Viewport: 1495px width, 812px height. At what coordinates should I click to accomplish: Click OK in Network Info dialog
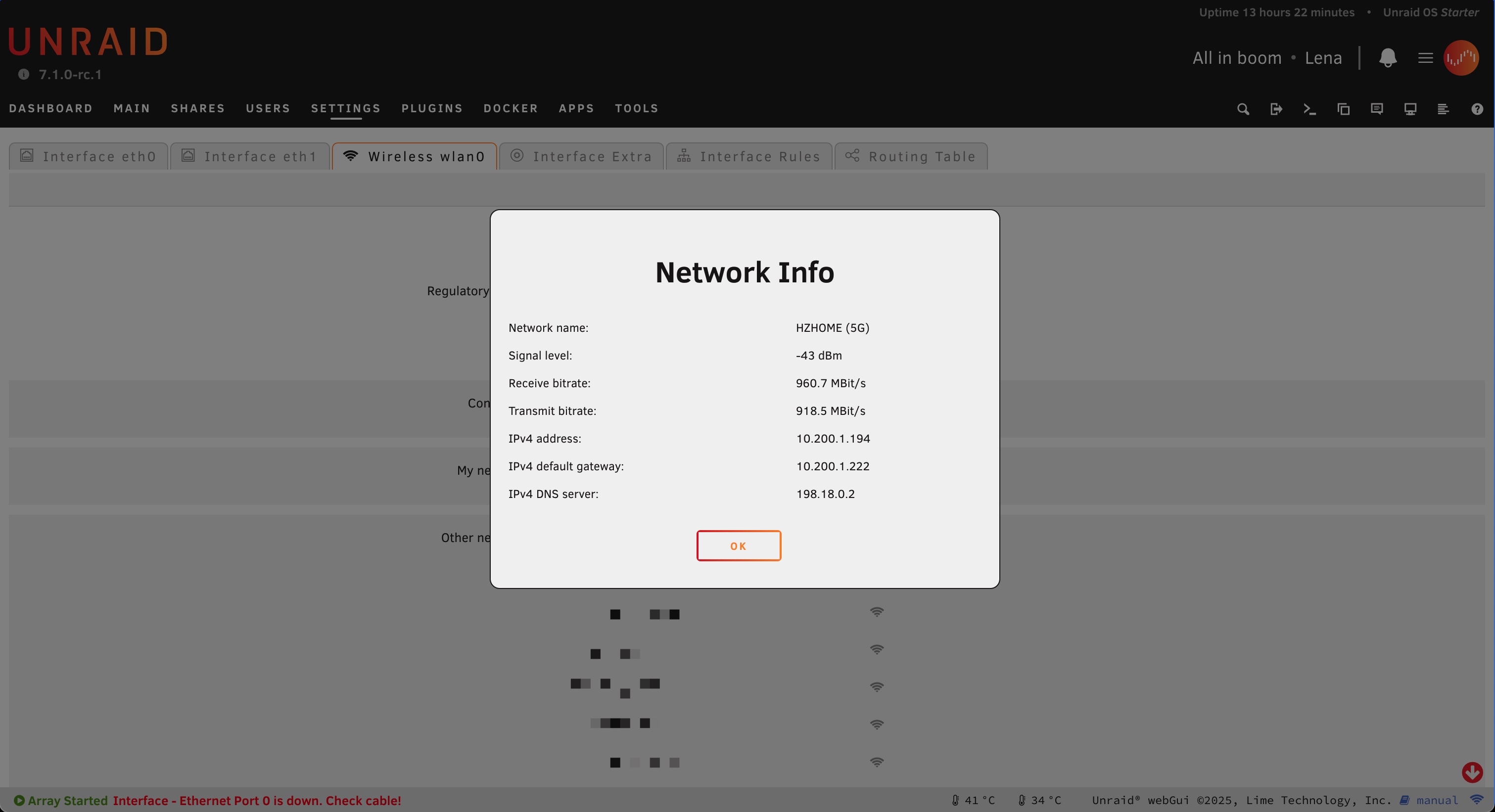738,546
